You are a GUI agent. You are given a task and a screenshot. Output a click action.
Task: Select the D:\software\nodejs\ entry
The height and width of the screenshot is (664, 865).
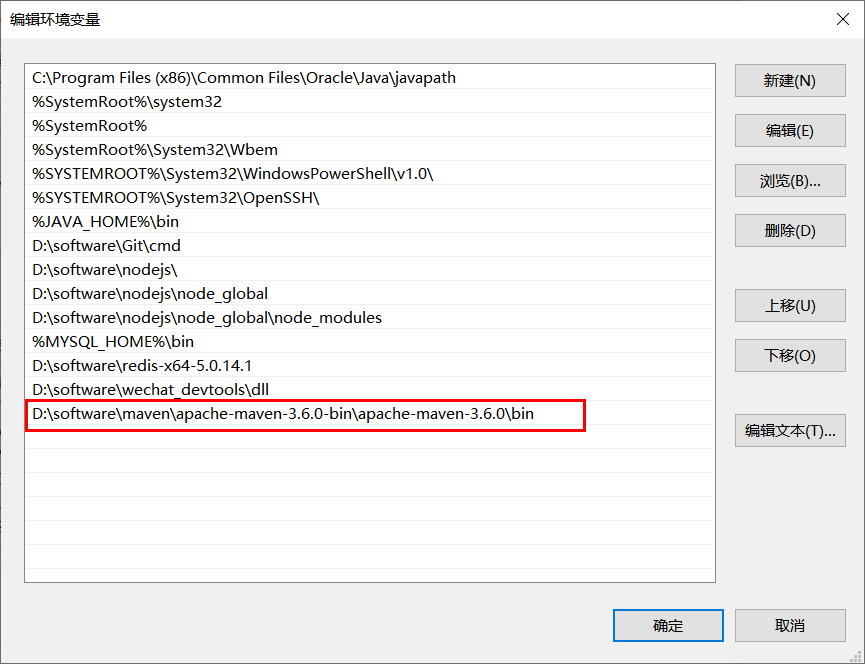[x=370, y=270]
